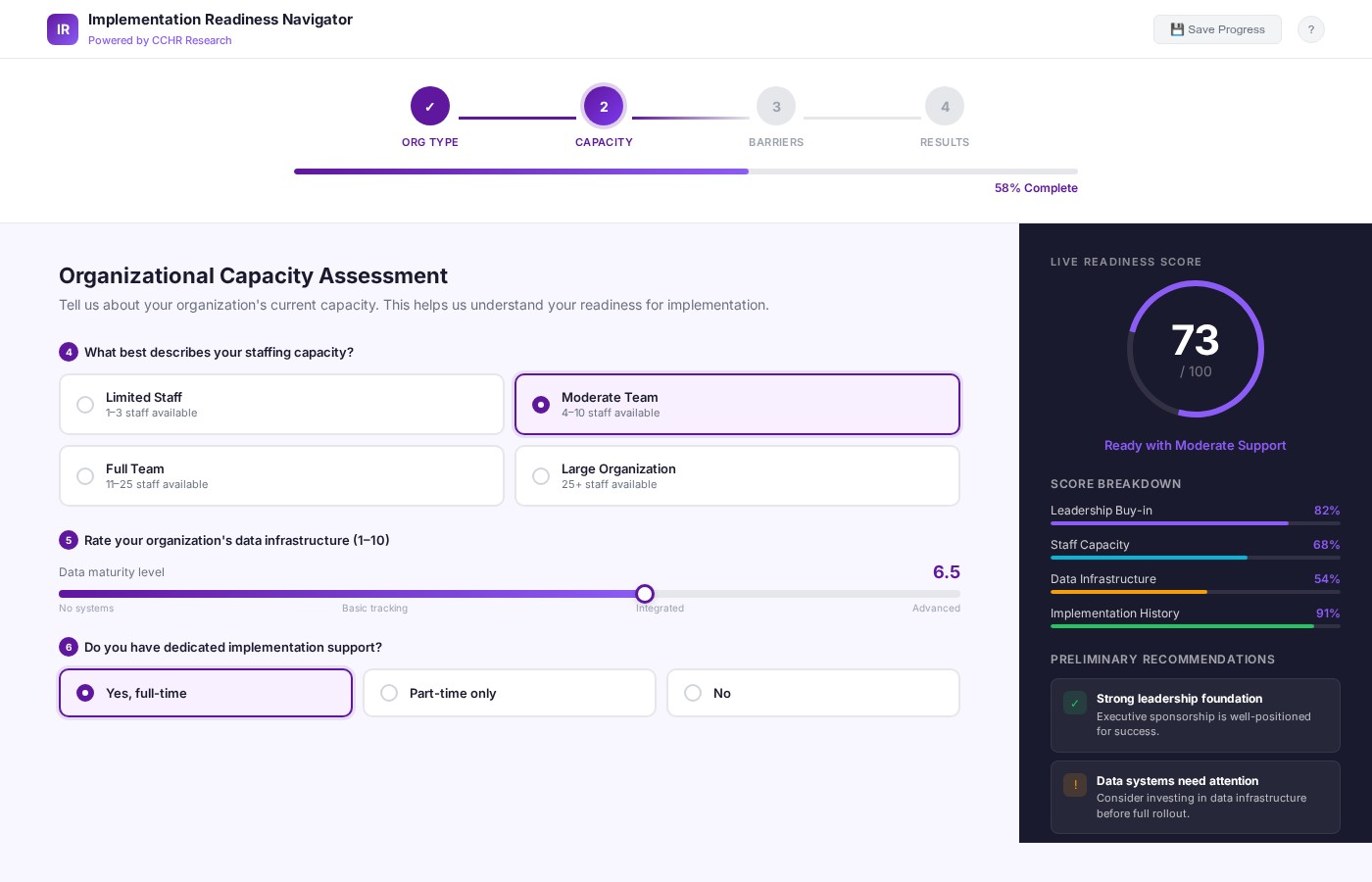Open the Data systems need attention card
The image size is (1372, 882).
click(x=1196, y=797)
